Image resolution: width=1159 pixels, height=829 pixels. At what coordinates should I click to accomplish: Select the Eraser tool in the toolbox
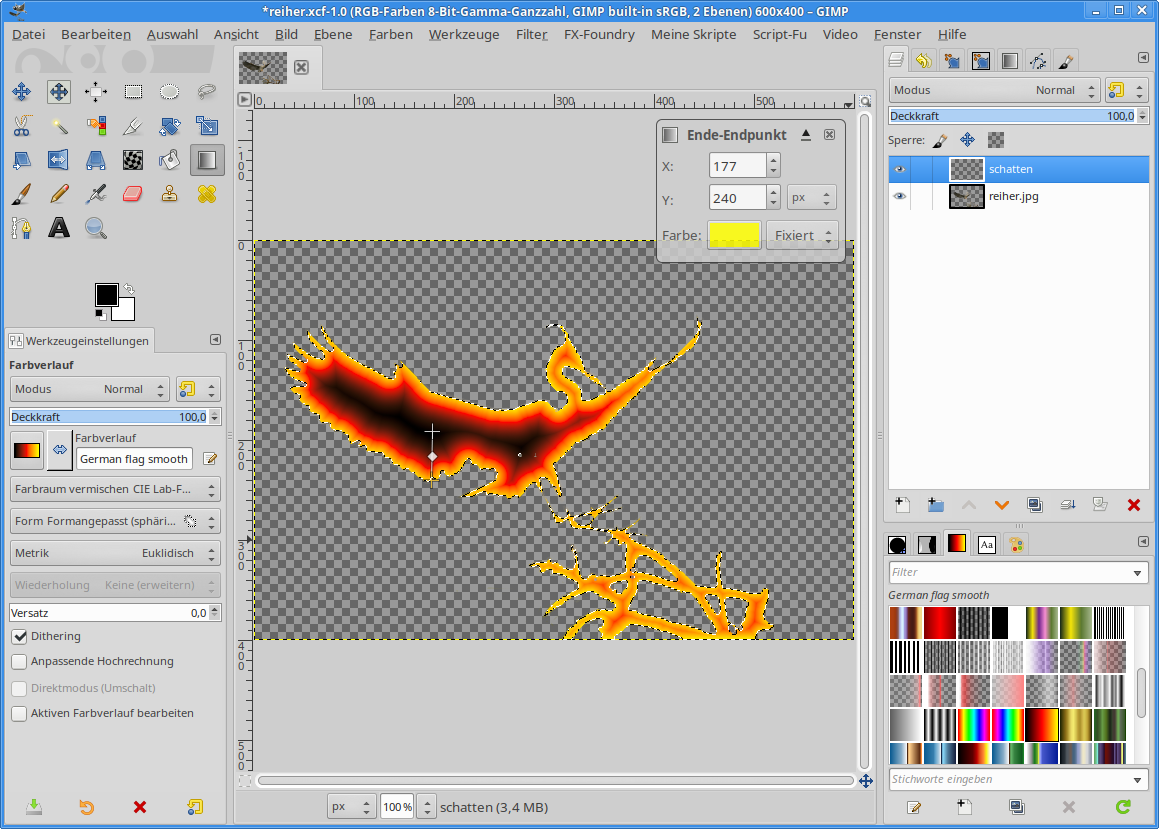[133, 194]
